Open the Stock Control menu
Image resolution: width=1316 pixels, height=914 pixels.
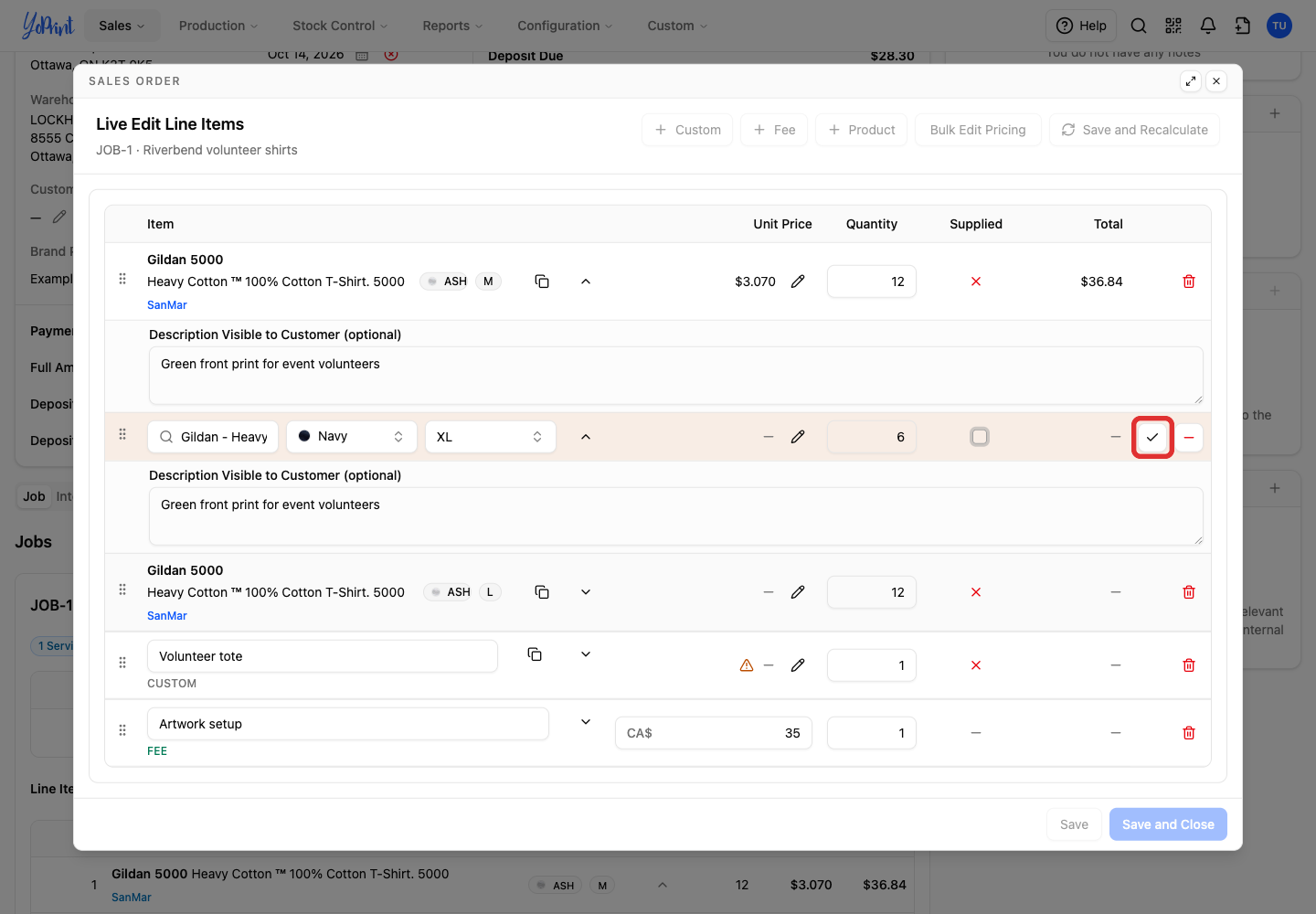pos(340,26)
